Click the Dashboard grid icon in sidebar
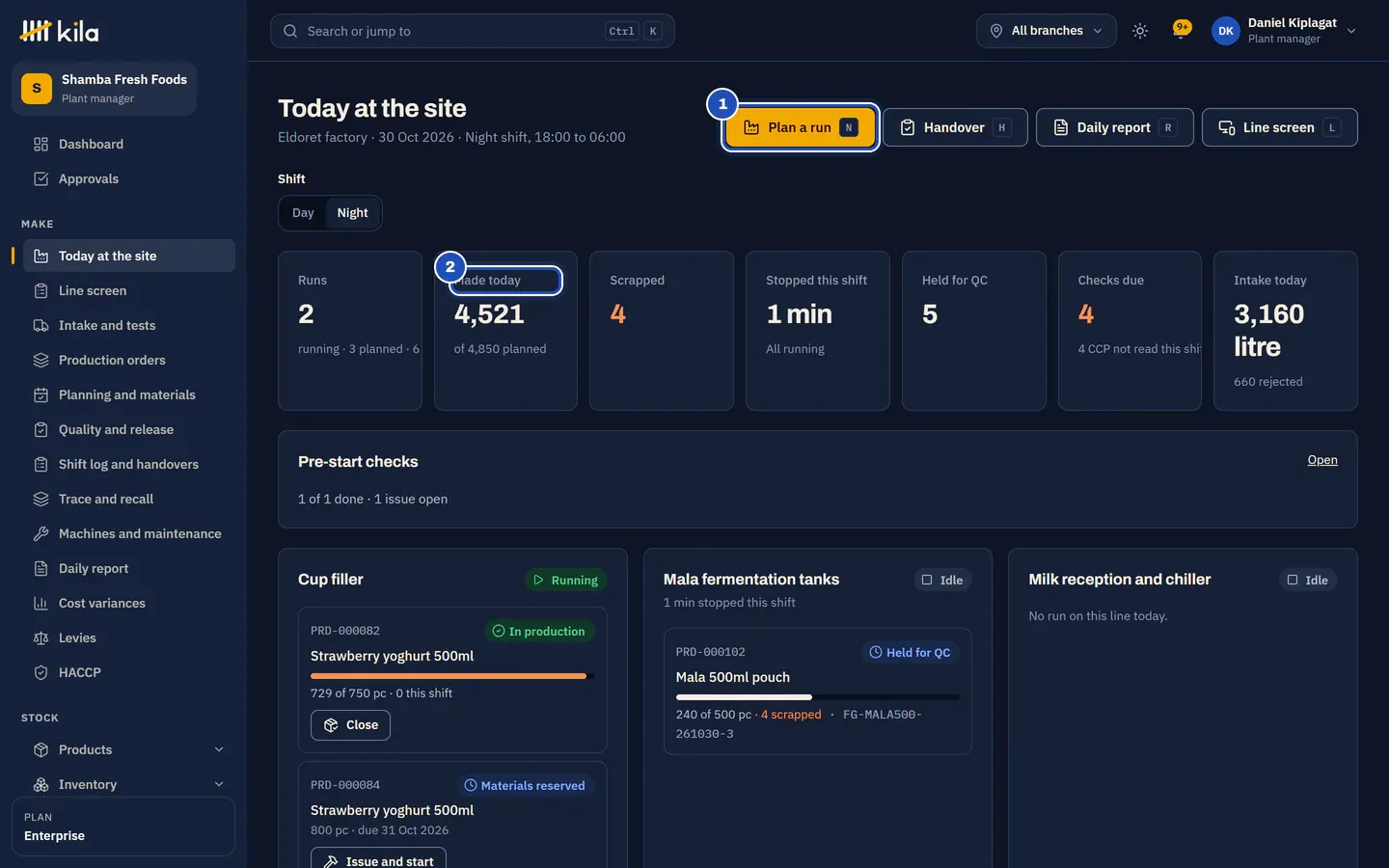This screenshot has width=1389, height=868. (x=41, y=144)
